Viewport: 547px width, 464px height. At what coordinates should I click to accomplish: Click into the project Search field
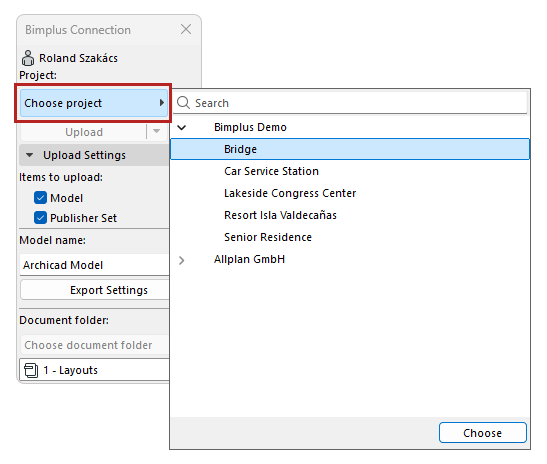coord(351,103)
